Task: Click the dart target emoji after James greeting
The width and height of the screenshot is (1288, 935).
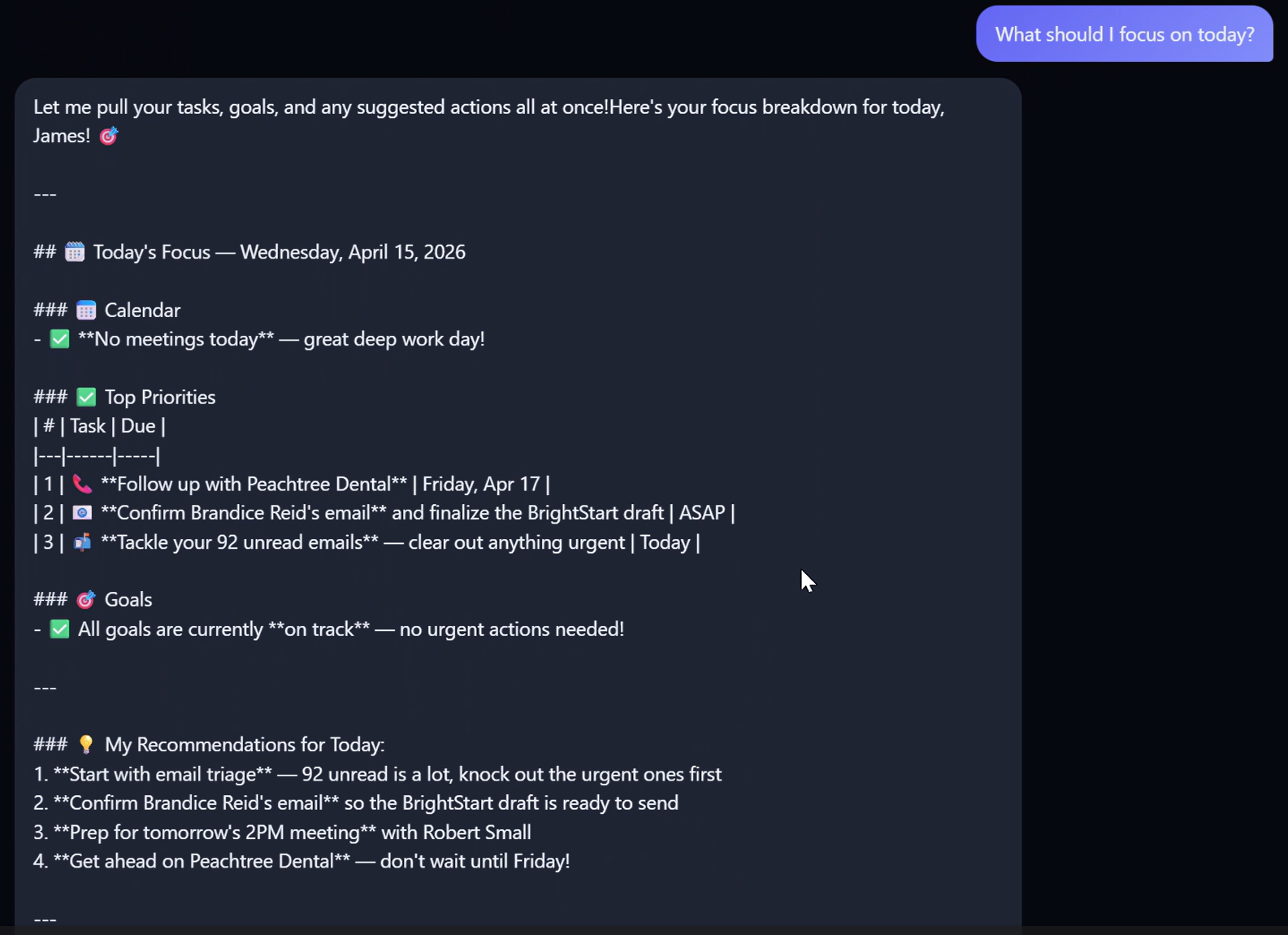Action: pos(109,136)
